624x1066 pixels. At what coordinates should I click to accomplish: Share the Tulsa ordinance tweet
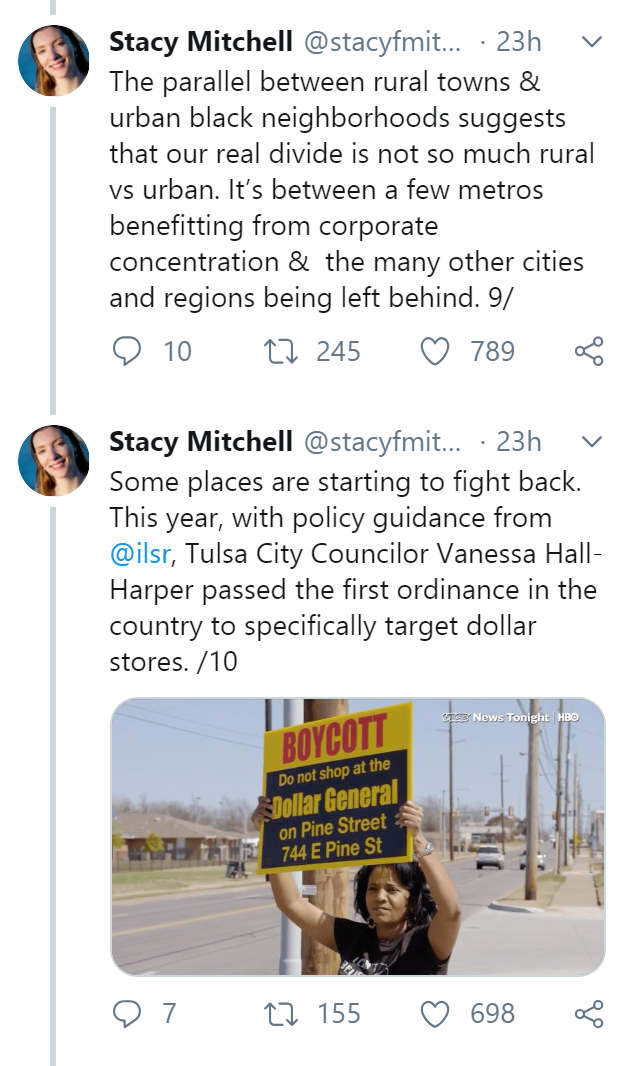point(589,1013)
